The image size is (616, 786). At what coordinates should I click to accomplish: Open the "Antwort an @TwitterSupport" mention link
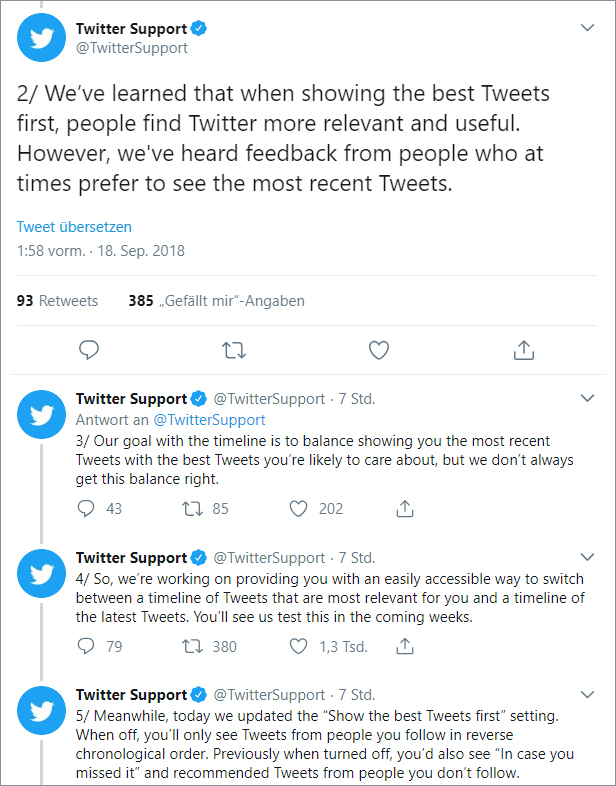(x=209, y=420)
